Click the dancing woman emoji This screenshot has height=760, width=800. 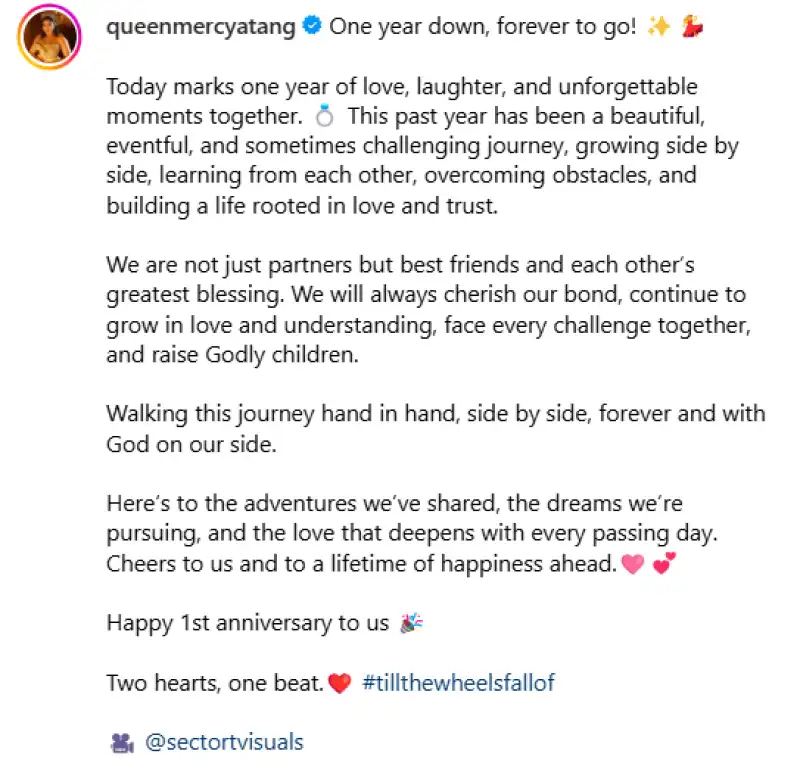pyautogui.click(x=692, y=27)
